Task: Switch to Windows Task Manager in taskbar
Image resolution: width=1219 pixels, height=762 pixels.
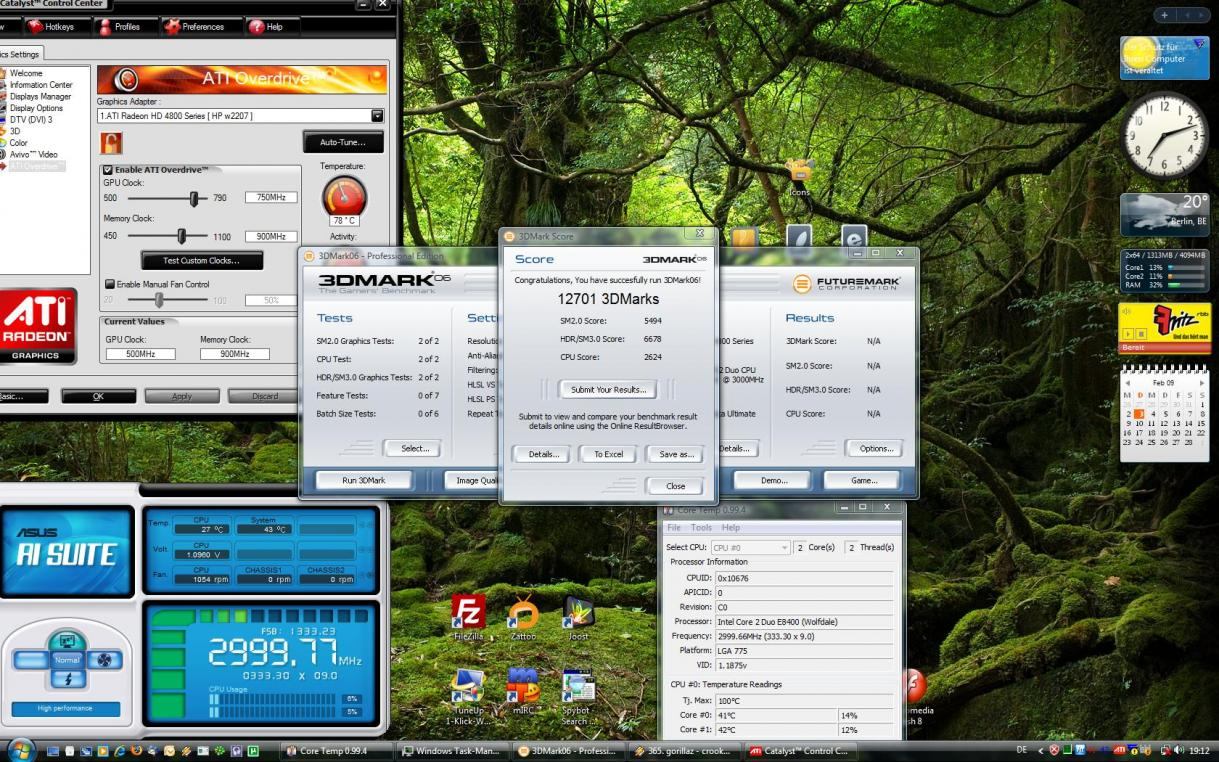Action: click(x=453, y=751)
